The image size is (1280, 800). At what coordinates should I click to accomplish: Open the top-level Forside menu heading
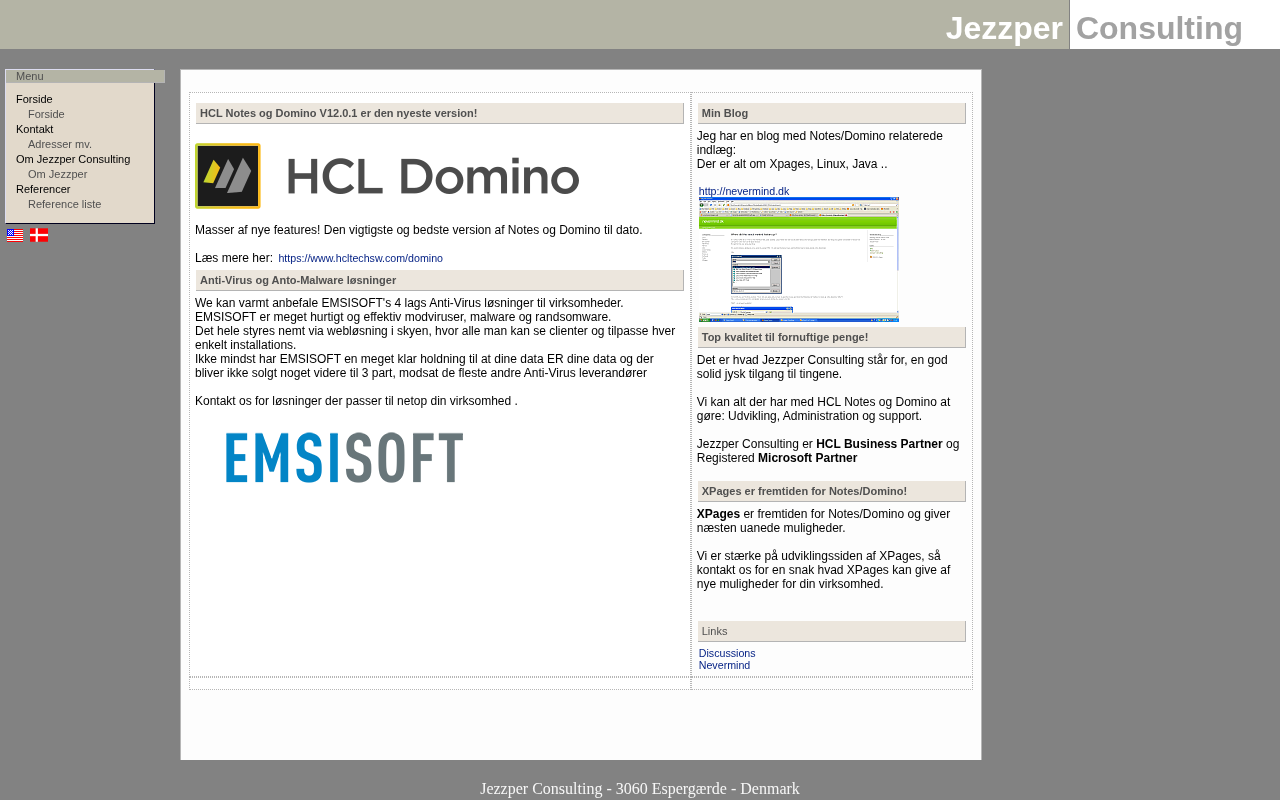tap(34, 99)
